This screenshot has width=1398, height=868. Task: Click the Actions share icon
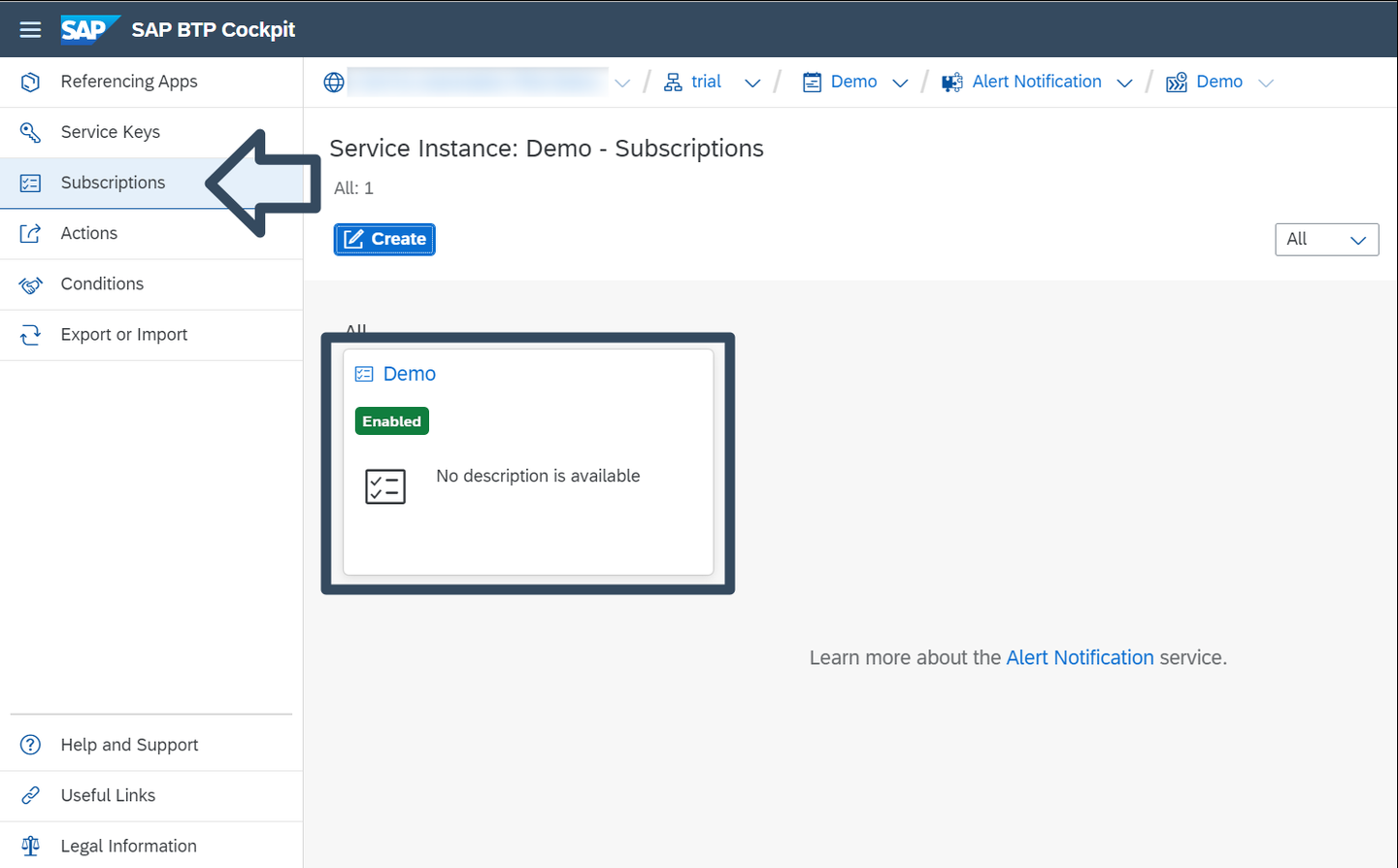(x=31, y=233)
